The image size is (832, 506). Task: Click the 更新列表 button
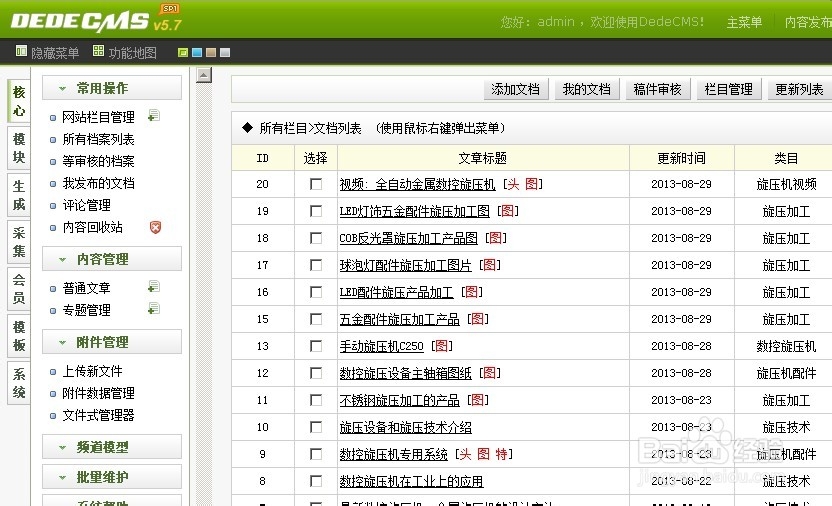tap(800, 89)
